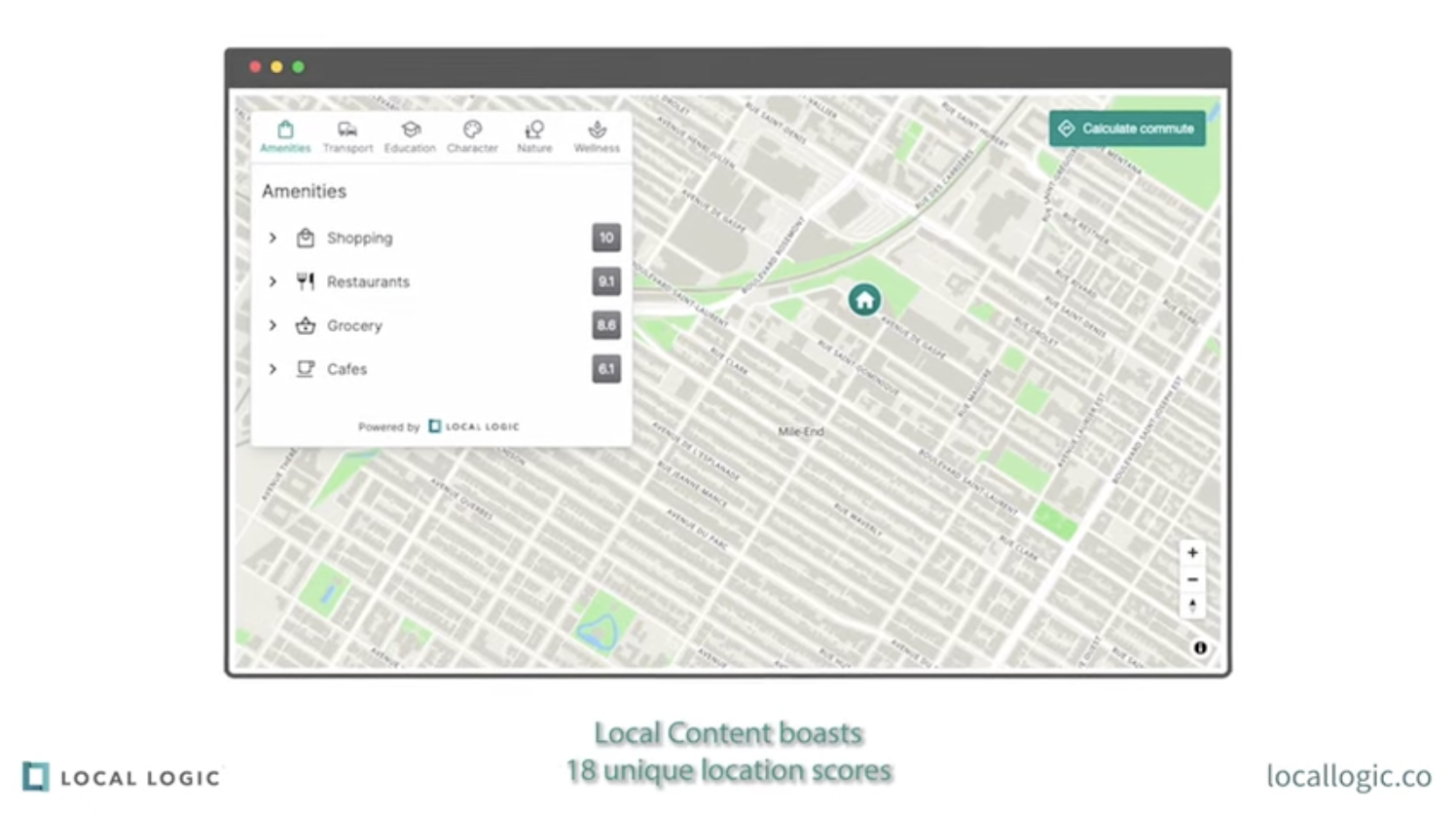Viewport: 1456px width, 814px height.
Task: Expand the Restaurants row chevron
Action: [273, 281]
